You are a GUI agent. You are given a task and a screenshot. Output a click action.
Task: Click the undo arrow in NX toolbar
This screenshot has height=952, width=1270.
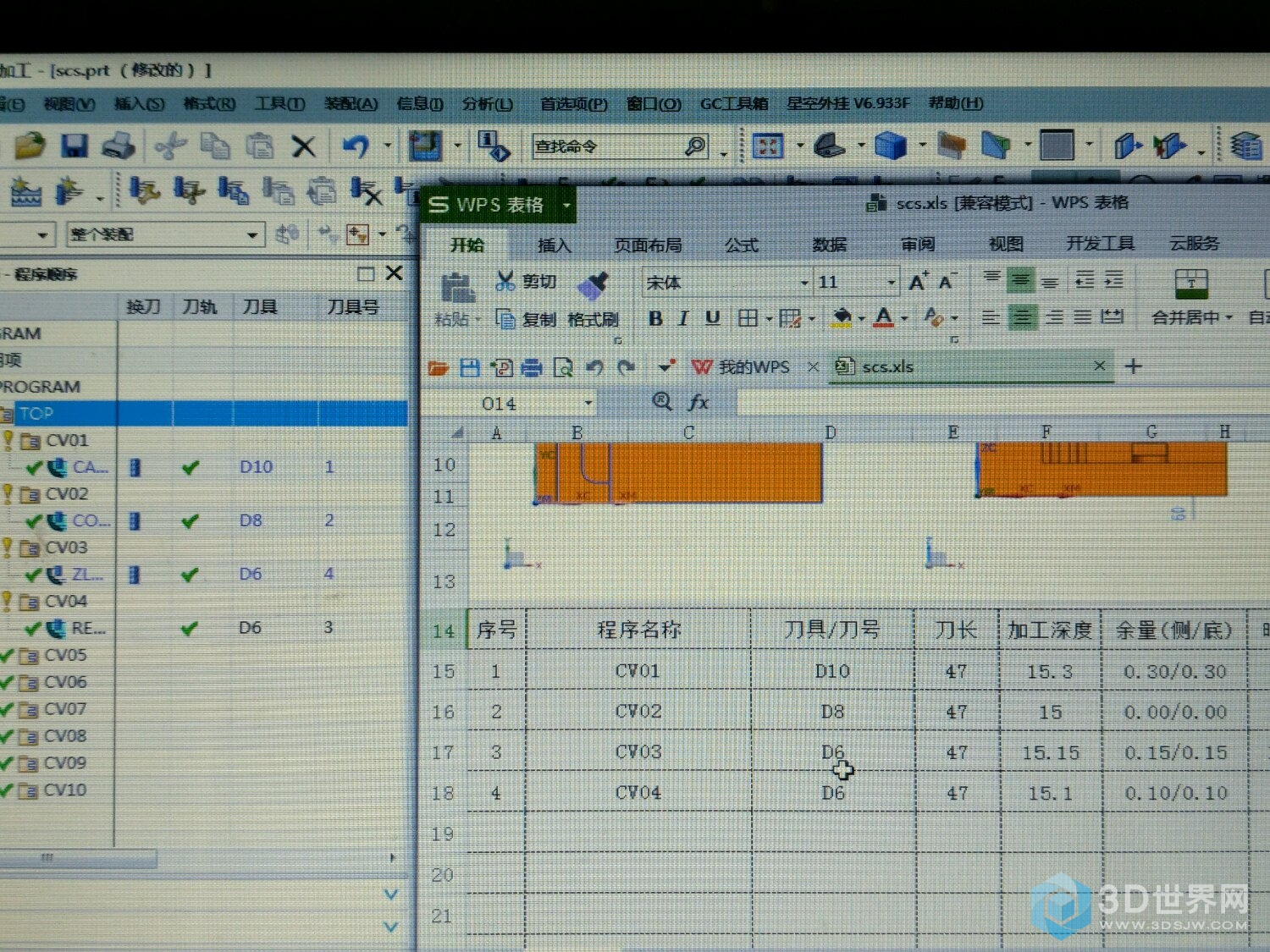pyautogui.click(x=356, y=146)
